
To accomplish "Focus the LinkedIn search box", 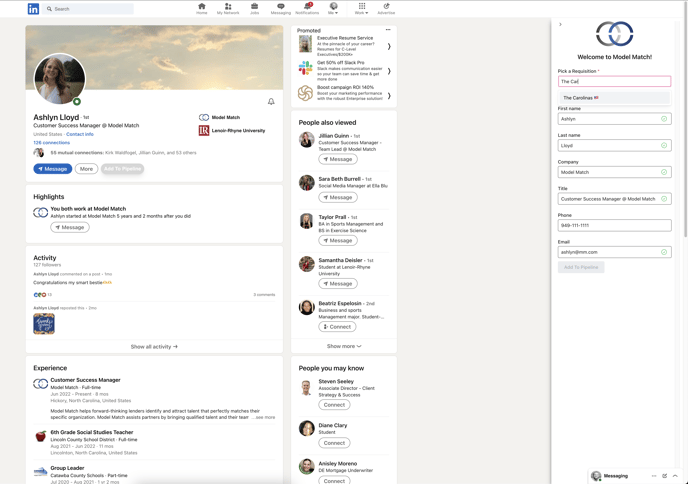I will (x=88, y=9).
